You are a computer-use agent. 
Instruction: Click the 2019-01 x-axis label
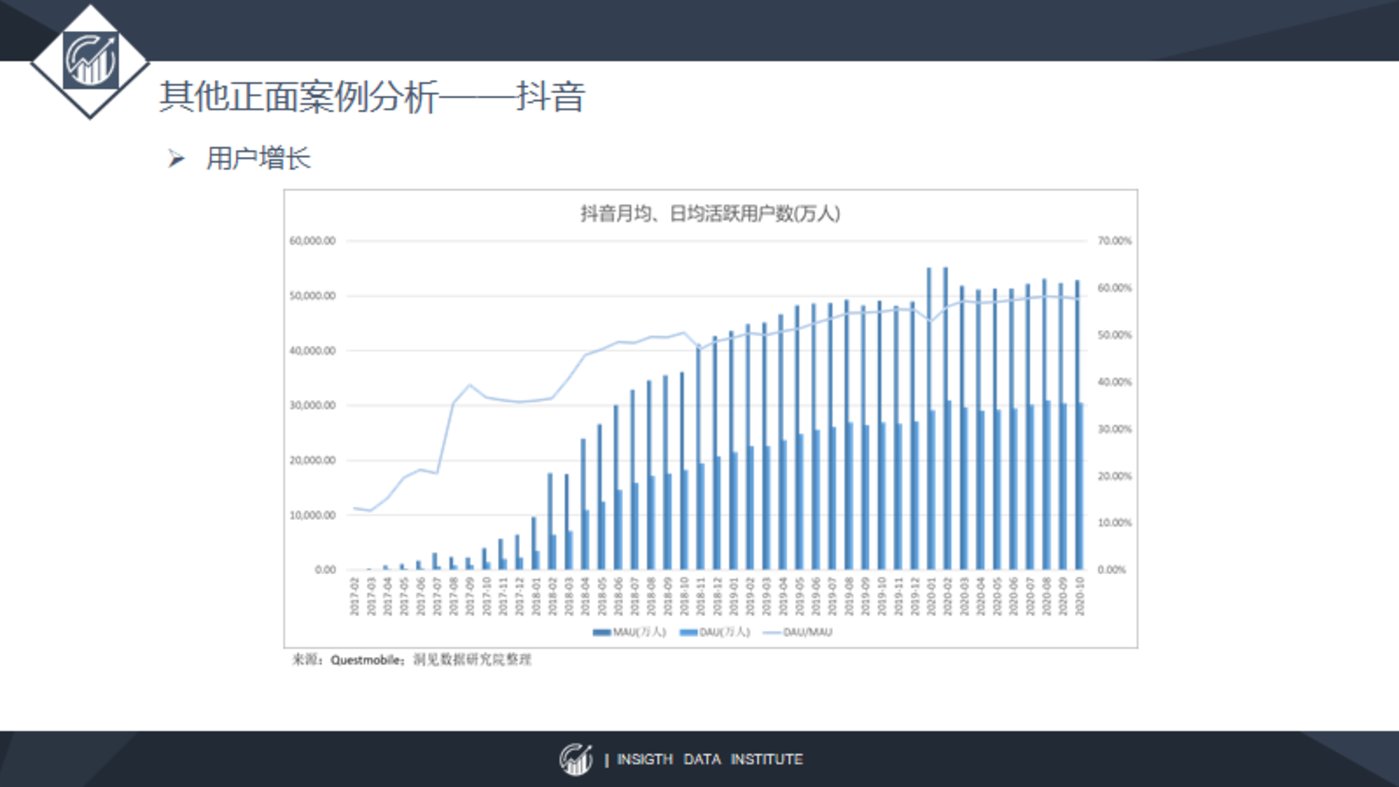click(x=733, y=596)
